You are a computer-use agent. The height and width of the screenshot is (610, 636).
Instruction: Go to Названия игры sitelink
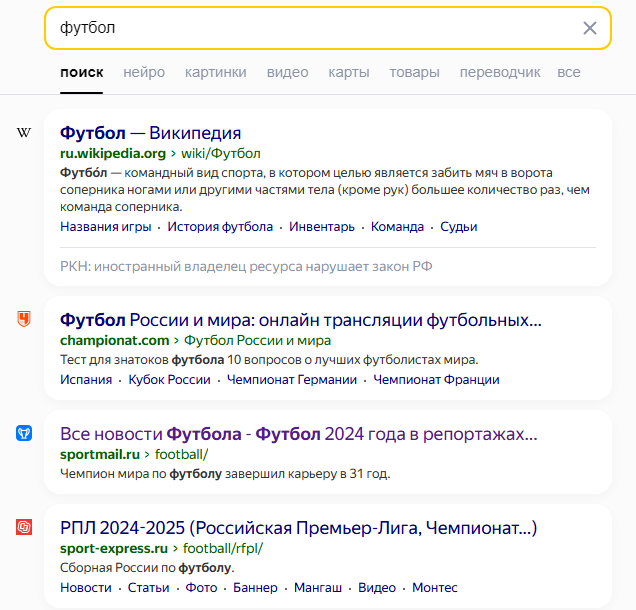(x=105, y=226)
